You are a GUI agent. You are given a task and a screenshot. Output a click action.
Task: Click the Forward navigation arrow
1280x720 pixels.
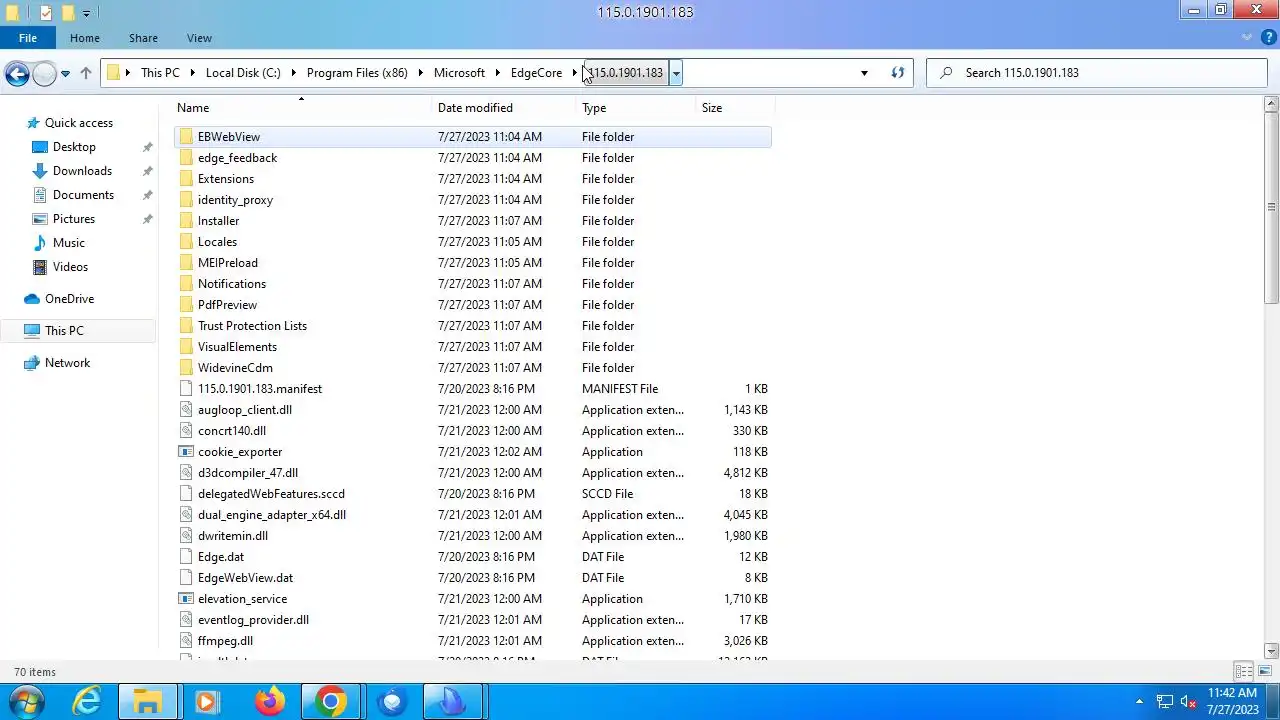44,73
